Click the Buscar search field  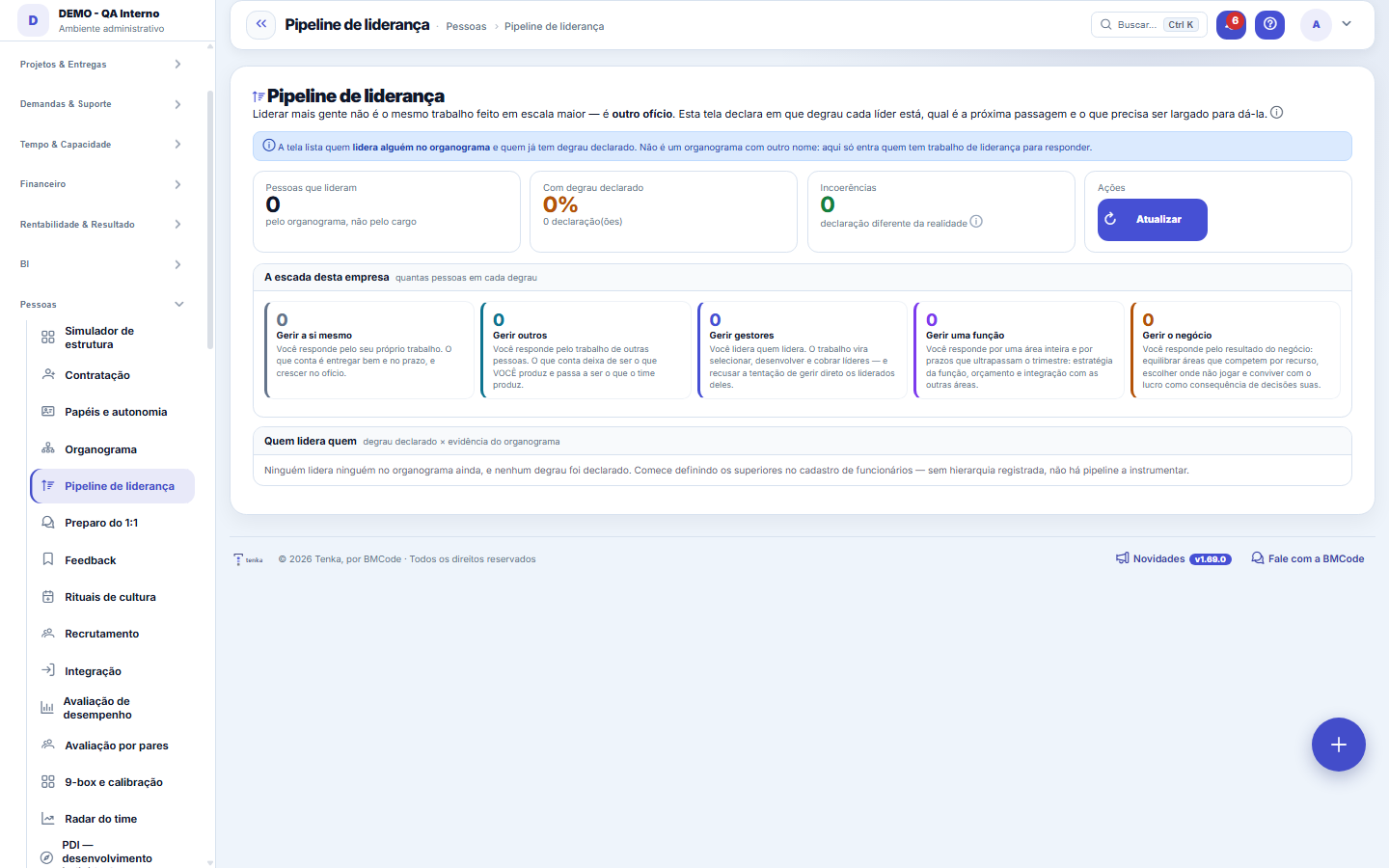[1149, 24]
